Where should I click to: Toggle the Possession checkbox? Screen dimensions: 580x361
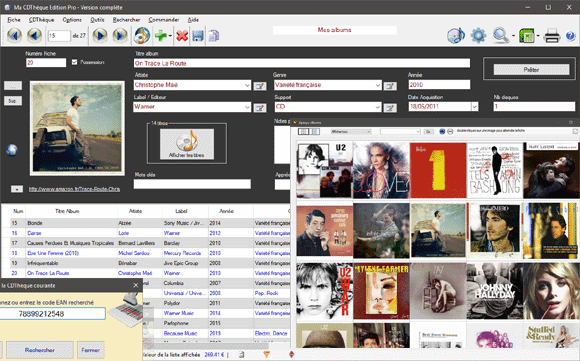[74, 62]
